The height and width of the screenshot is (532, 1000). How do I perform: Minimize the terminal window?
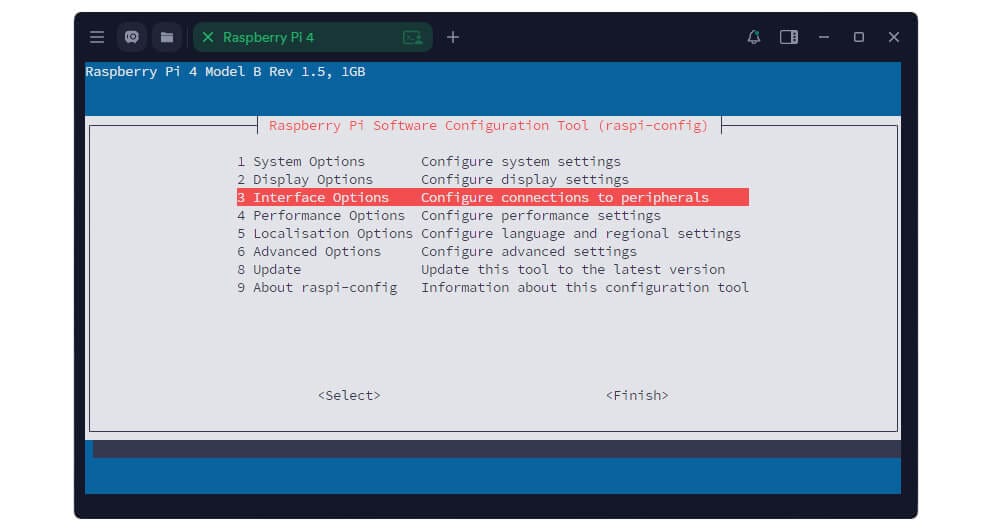click(x=824, y=37)
